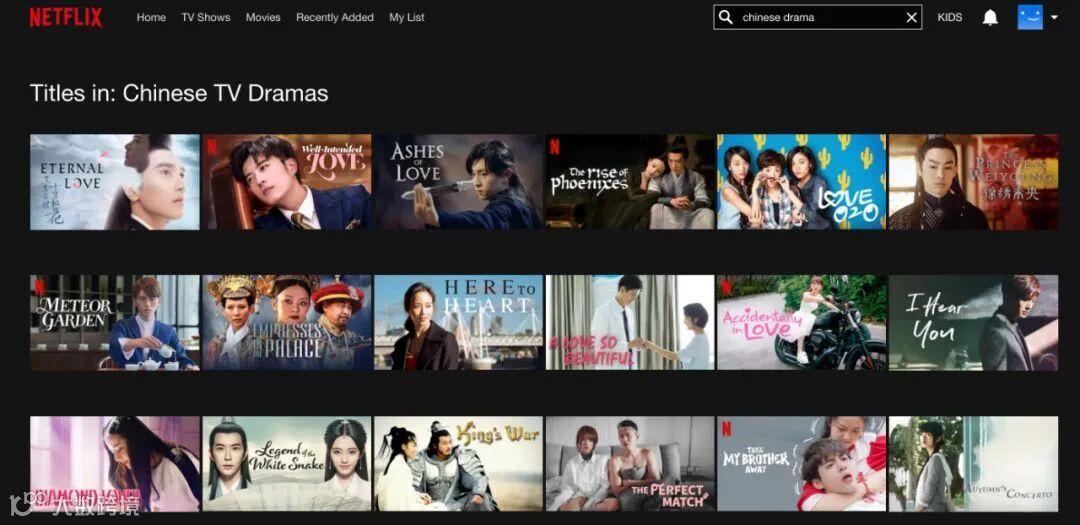
Task: Expand the profile dropdown arrow
Action: coord(1054,18)
